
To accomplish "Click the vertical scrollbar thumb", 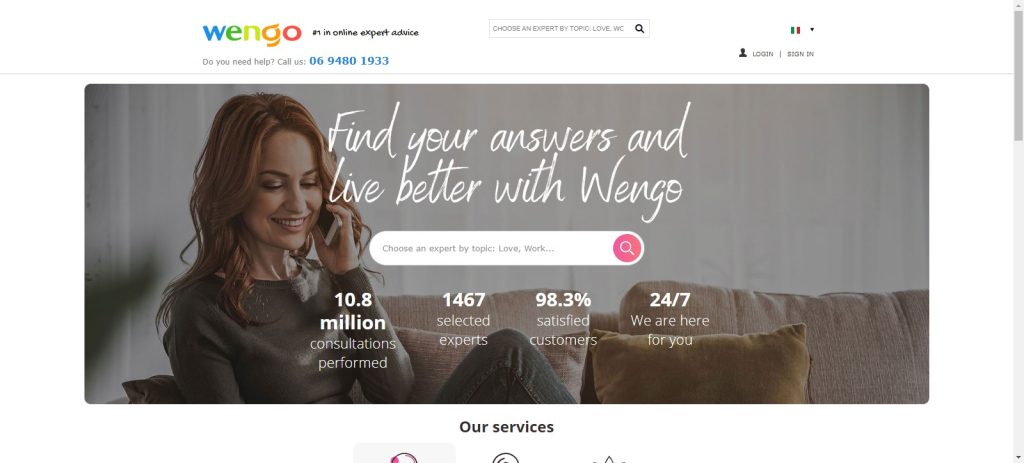I will [1018, 75].
